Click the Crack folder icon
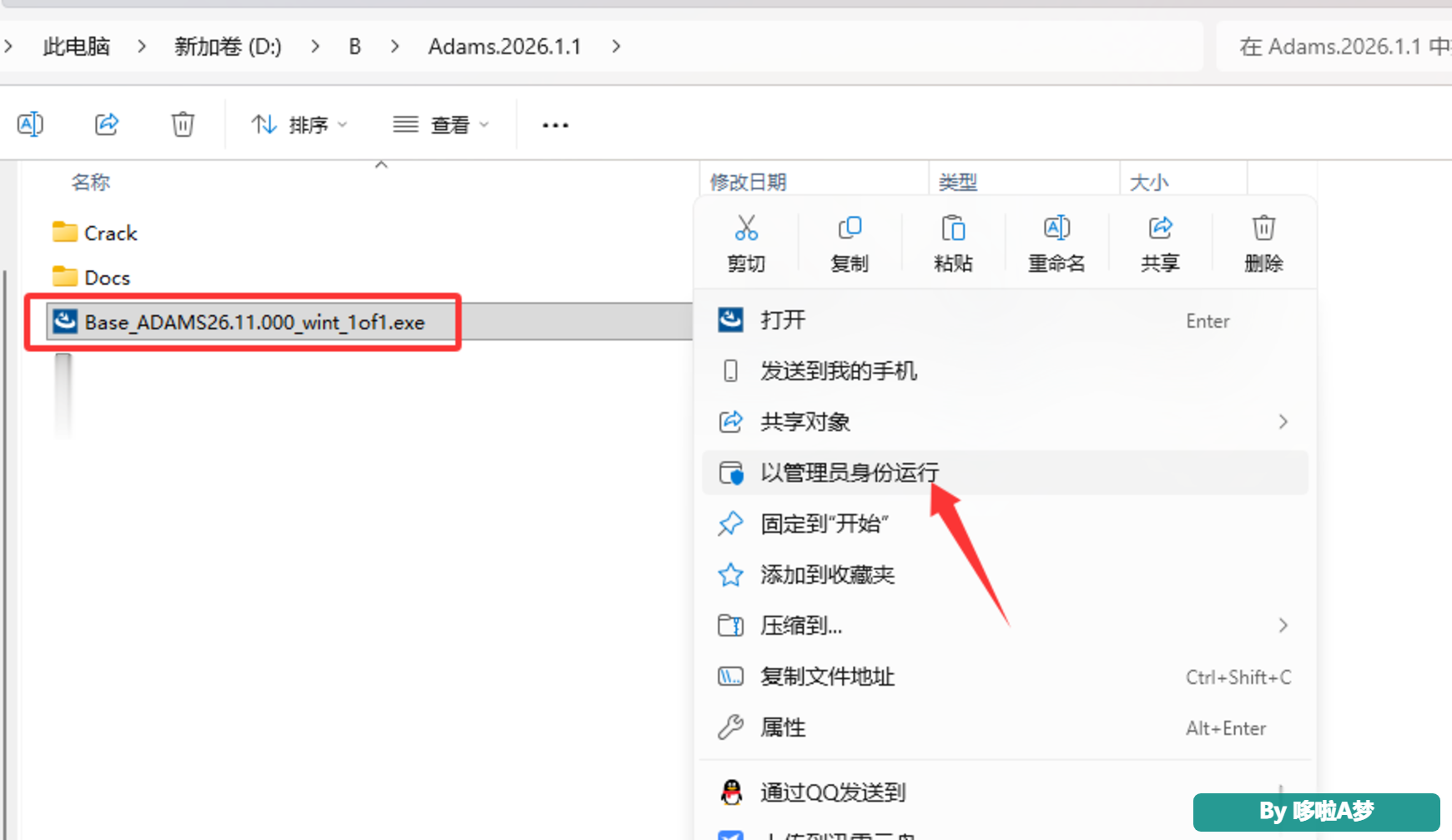 [64, 232]
